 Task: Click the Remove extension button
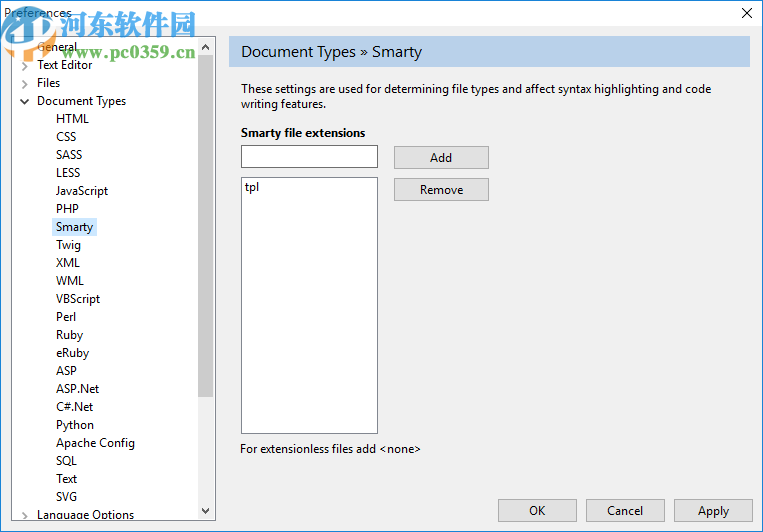pos(441,190)
